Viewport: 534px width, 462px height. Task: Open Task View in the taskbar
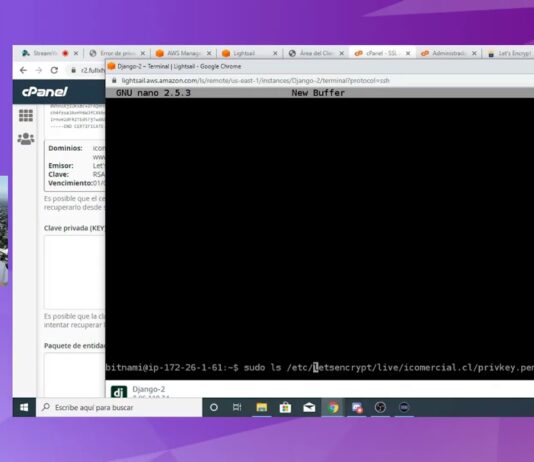click(x=237, y=407)
